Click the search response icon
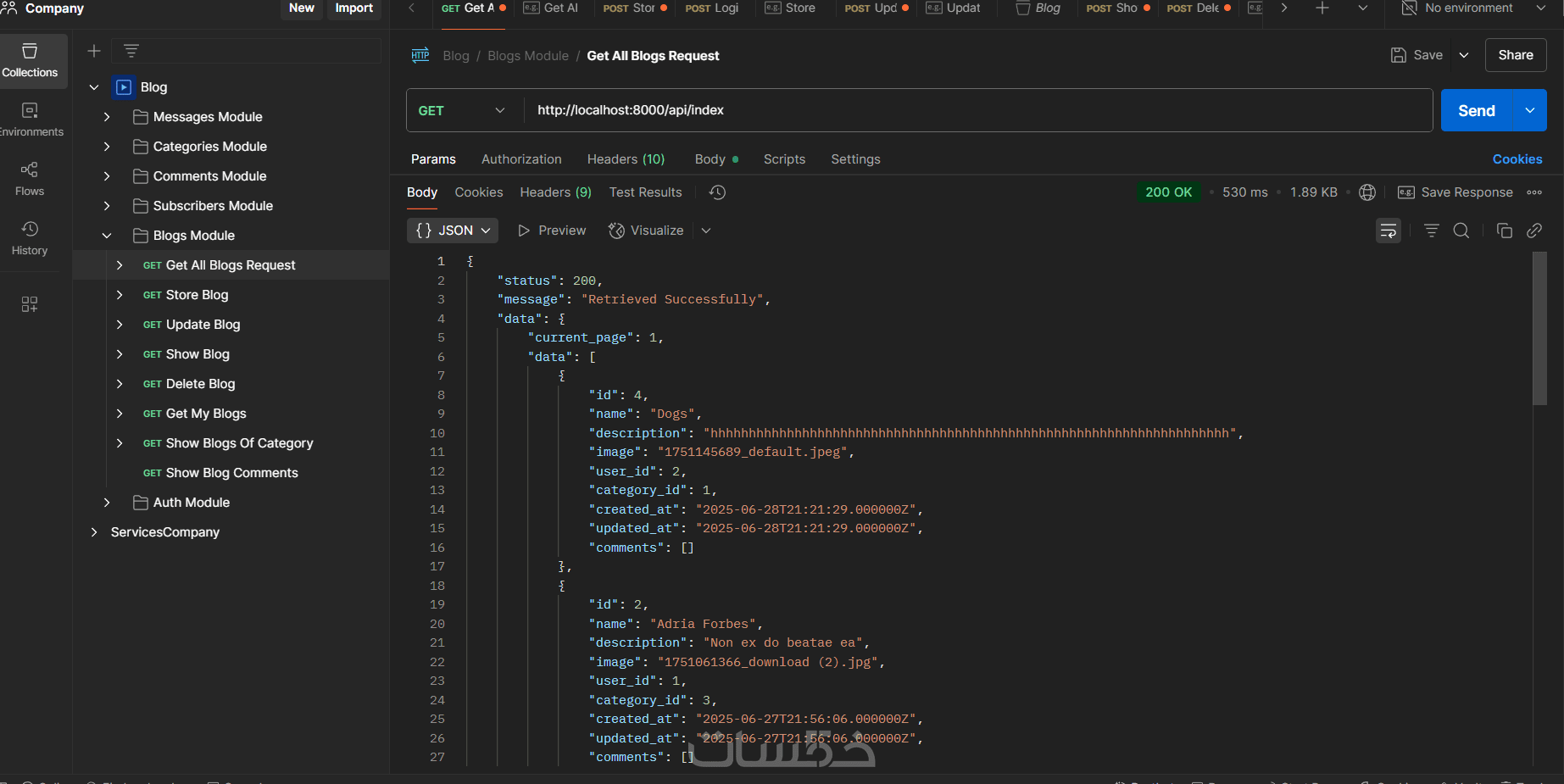This screenshot has height=784, width=1564. 1461,231
